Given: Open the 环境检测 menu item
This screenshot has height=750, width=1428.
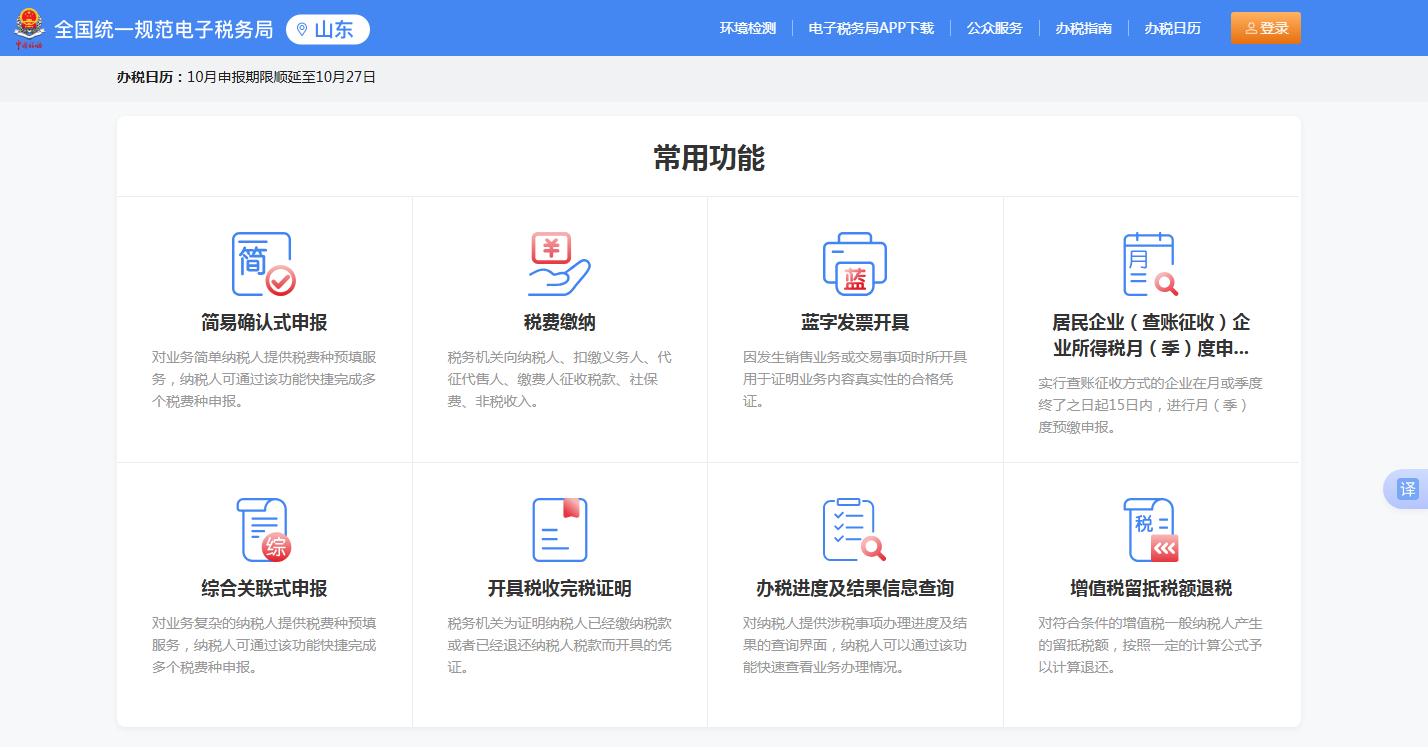Looking at the screenshot, I should [747, 28].
